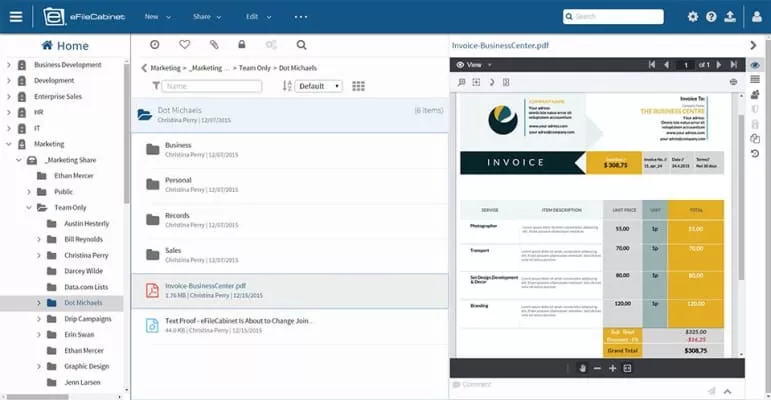Open the hamburger menu in the header

pos(15,16)
